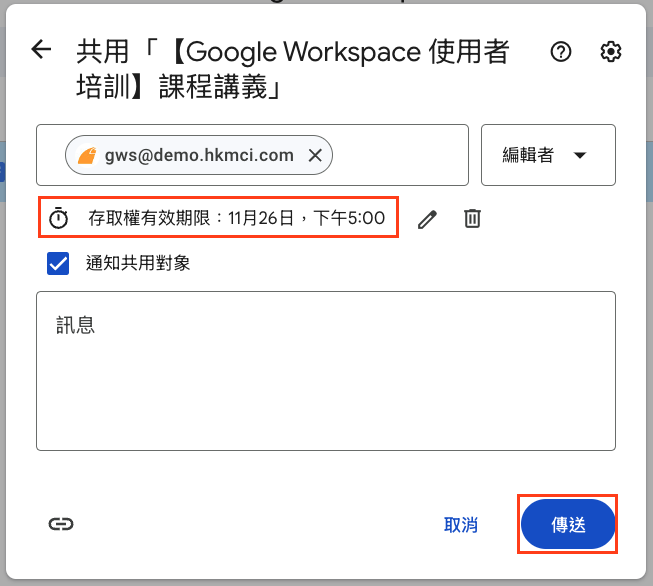Click the 取消 cancel button
The height and width of the screenshot is (586, 653).
pos(461,525)
